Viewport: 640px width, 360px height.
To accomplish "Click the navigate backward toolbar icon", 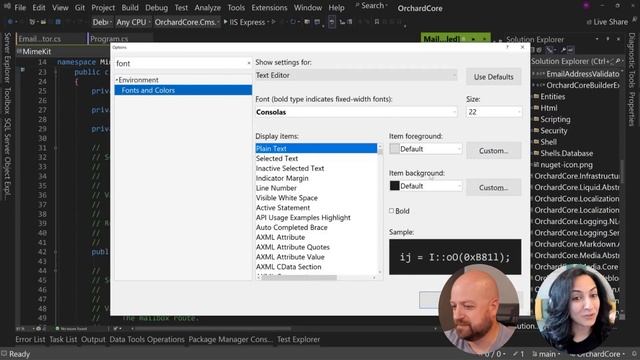I will tap(10, 22).
